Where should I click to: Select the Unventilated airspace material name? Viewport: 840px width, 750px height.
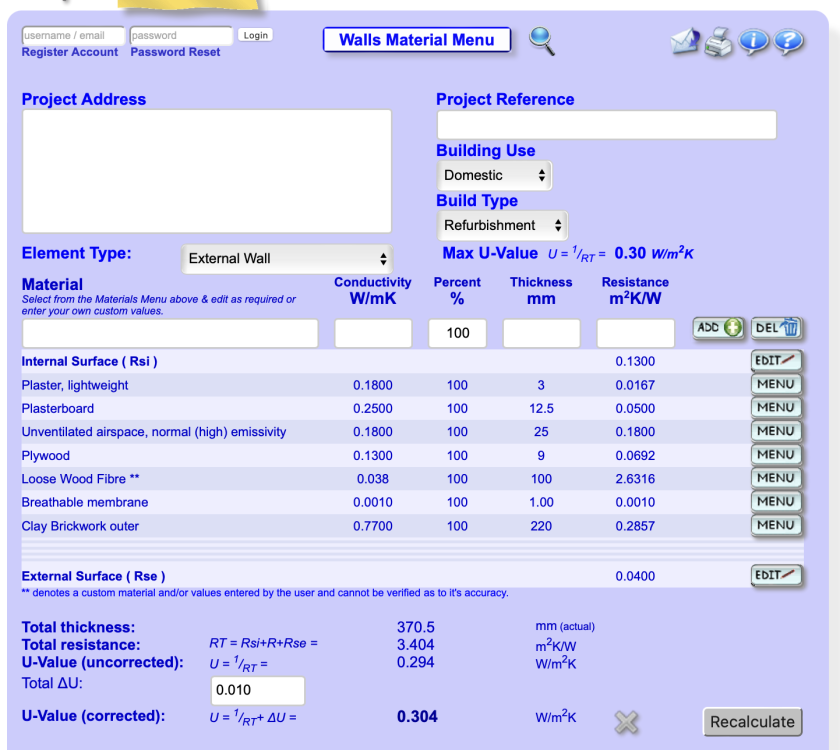coord(154,432)
